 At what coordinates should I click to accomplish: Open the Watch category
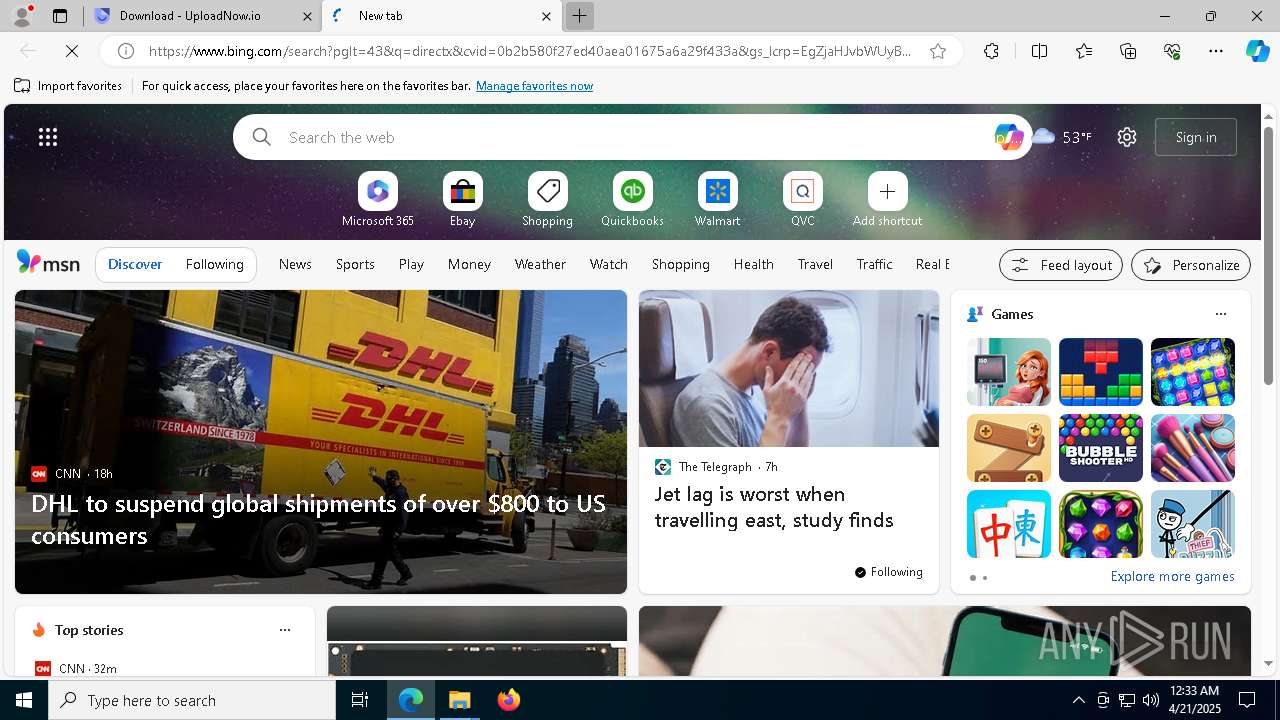point(609,264)
